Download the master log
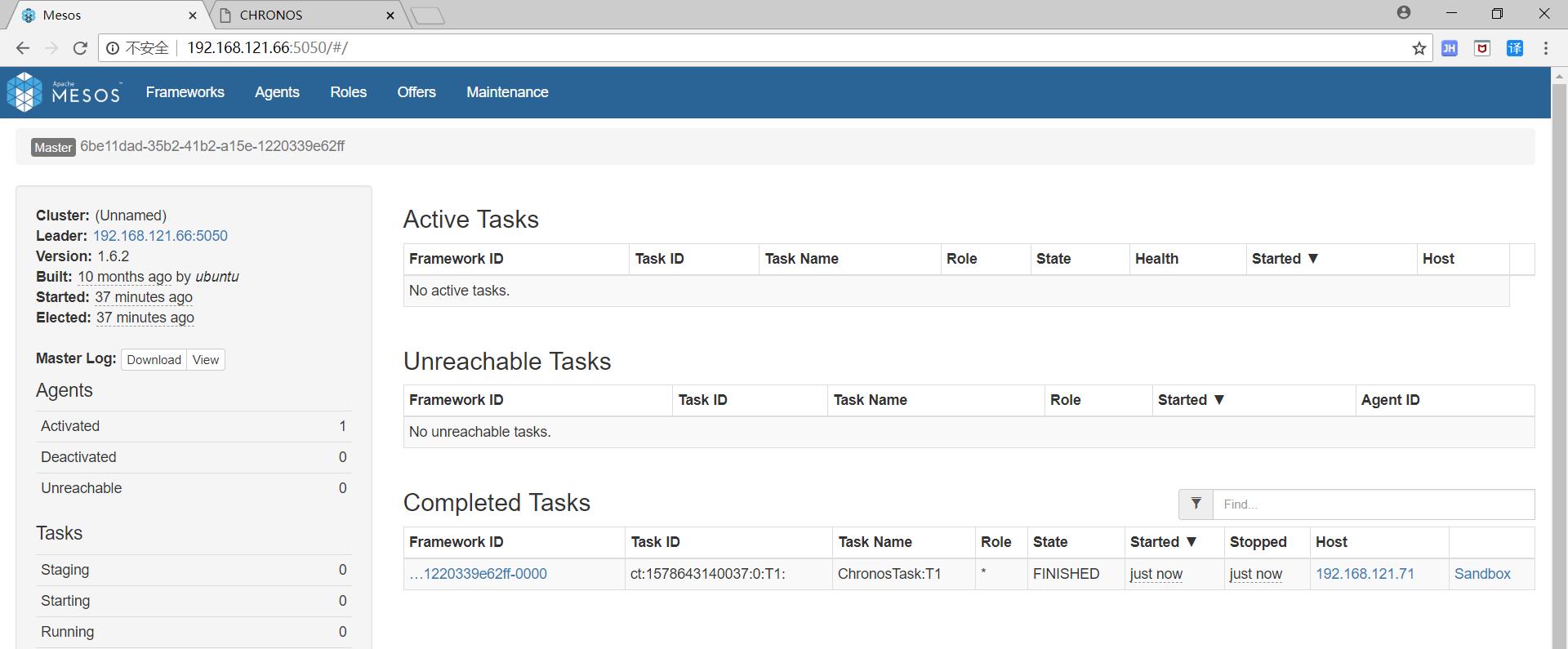 coord(154,360)
